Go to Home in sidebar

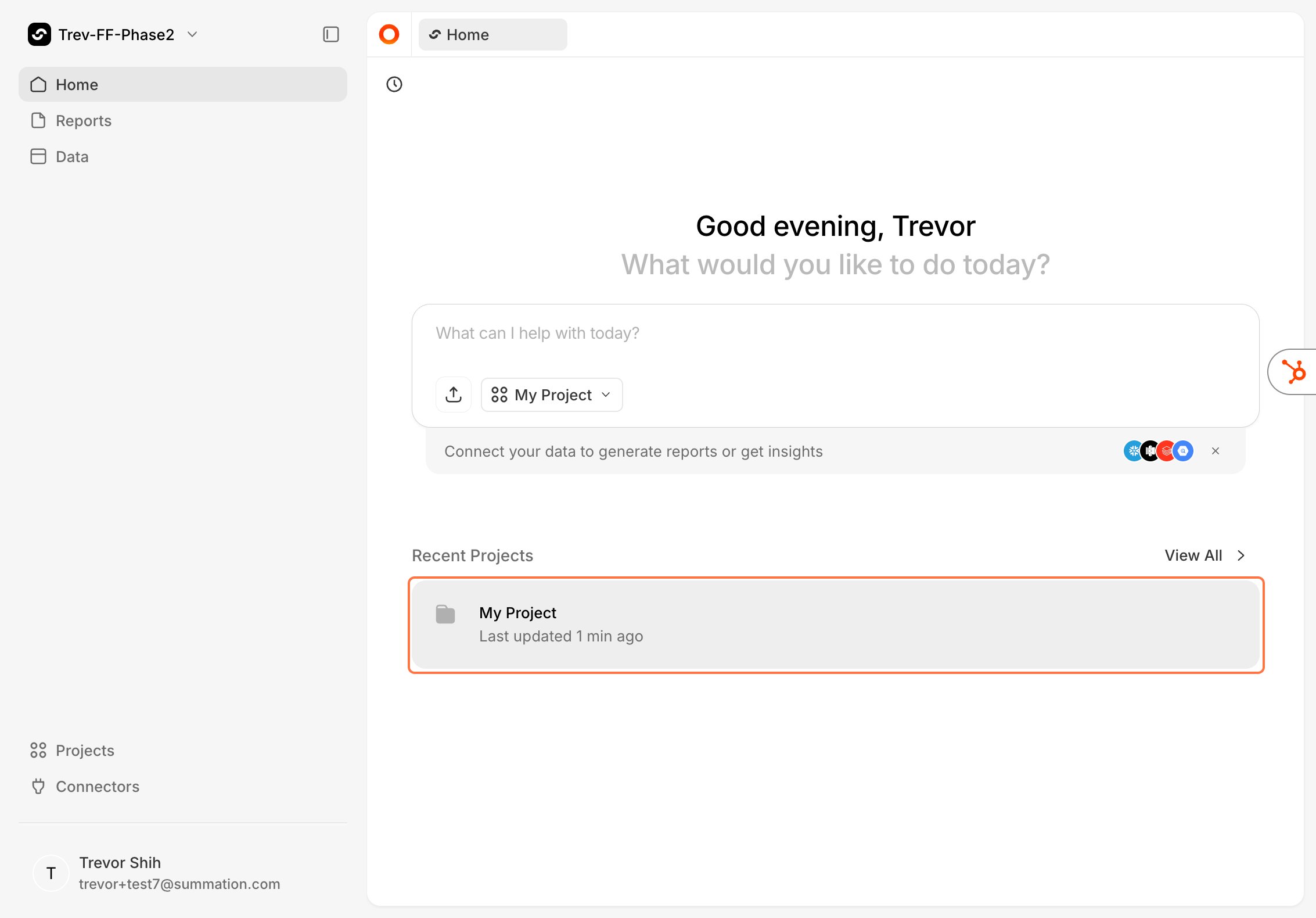(183, 85)
